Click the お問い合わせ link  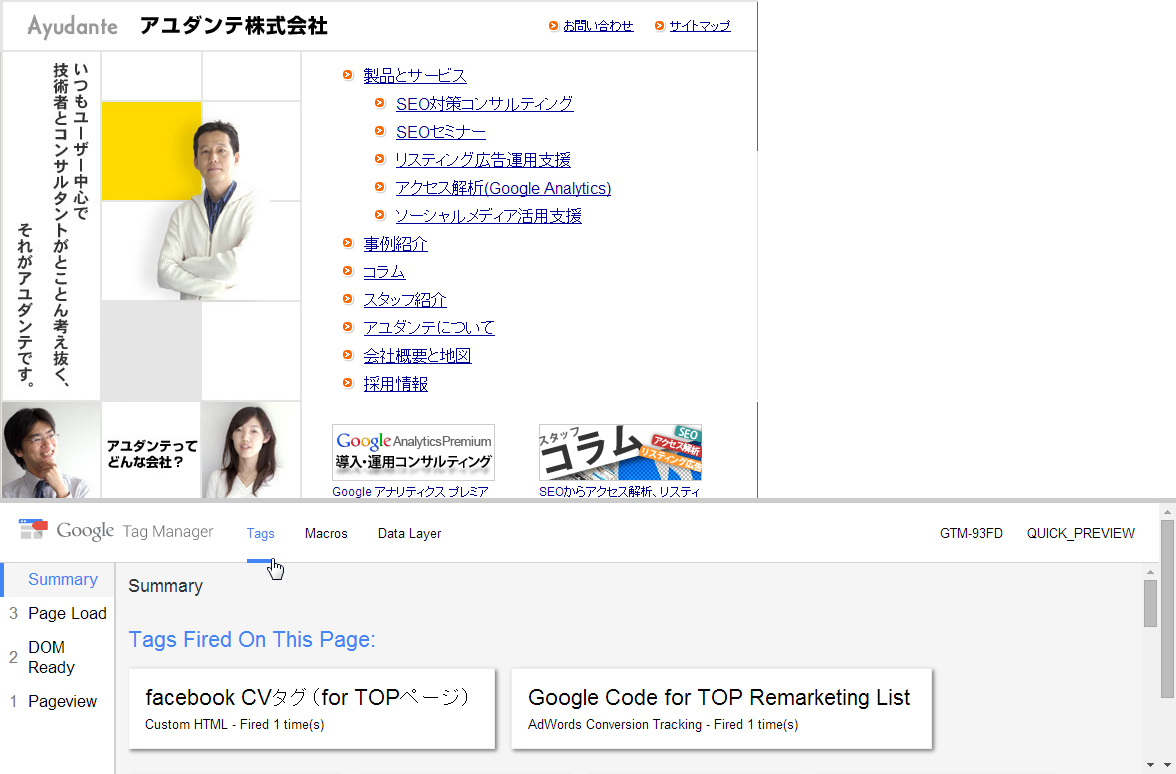click(598, 26)
